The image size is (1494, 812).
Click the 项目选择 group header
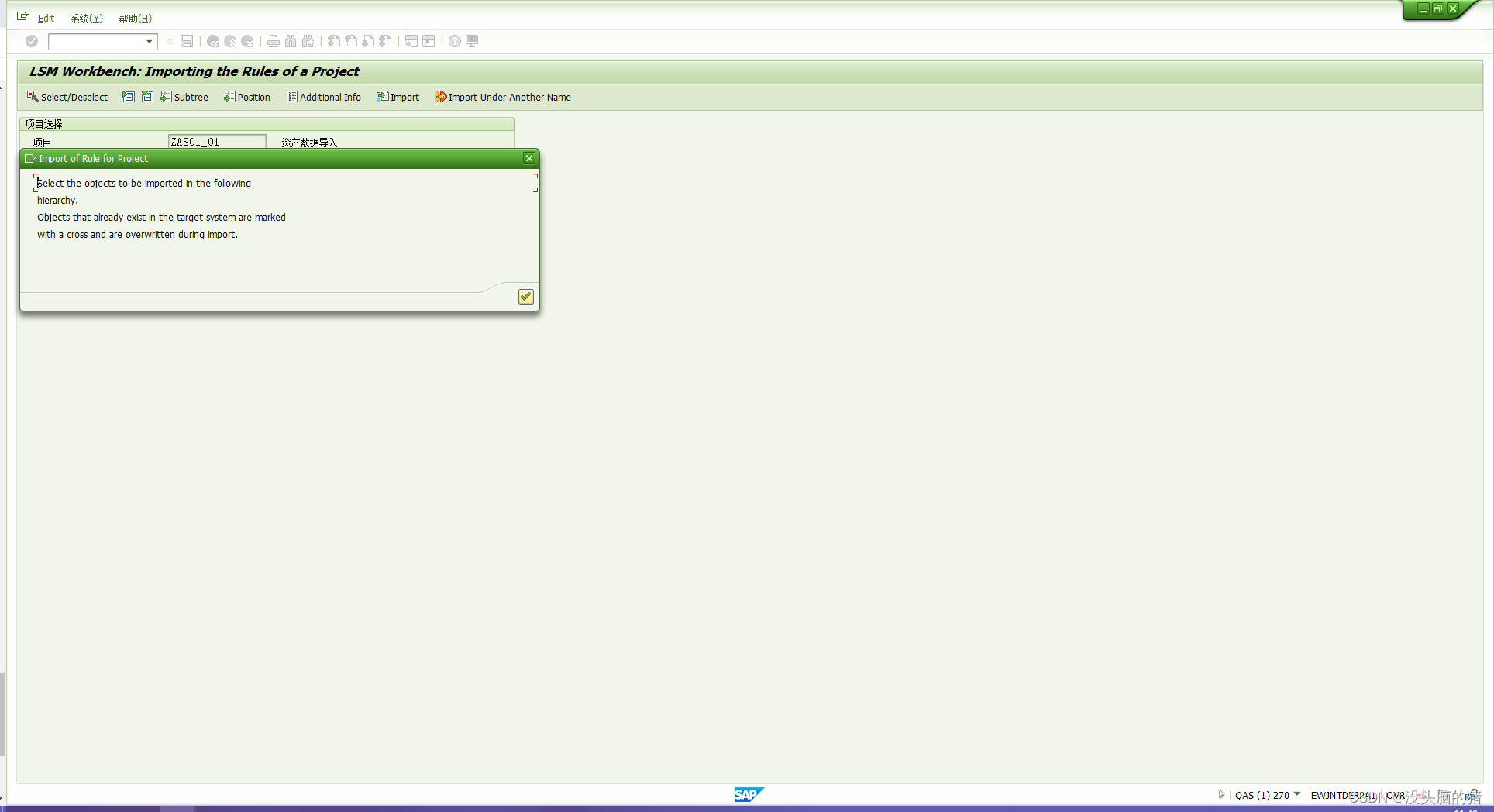(x=43, y=124)
